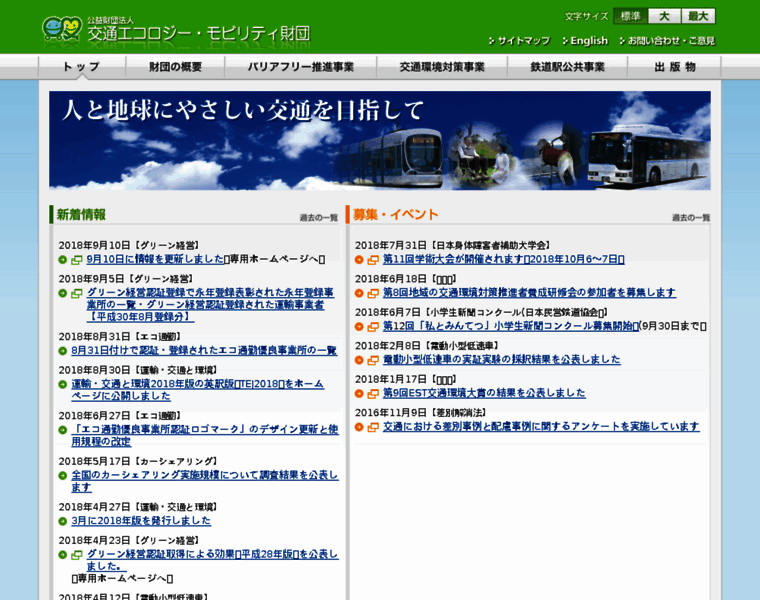The height and width of the screenshot is (600, 760).
Task: Click the orange arrow icon beside 第11回学術大会 link
Action: click(359, 260)
